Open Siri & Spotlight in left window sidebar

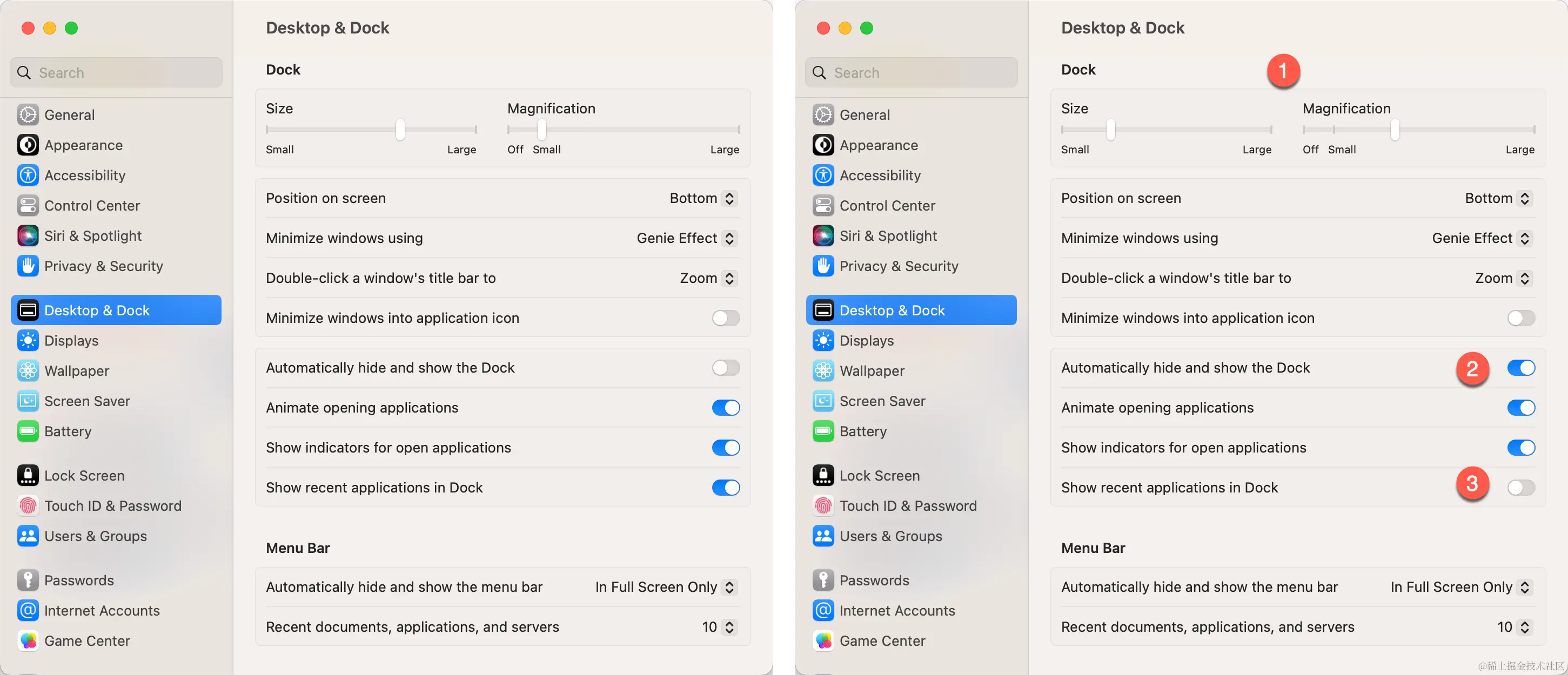pos(92,236)
